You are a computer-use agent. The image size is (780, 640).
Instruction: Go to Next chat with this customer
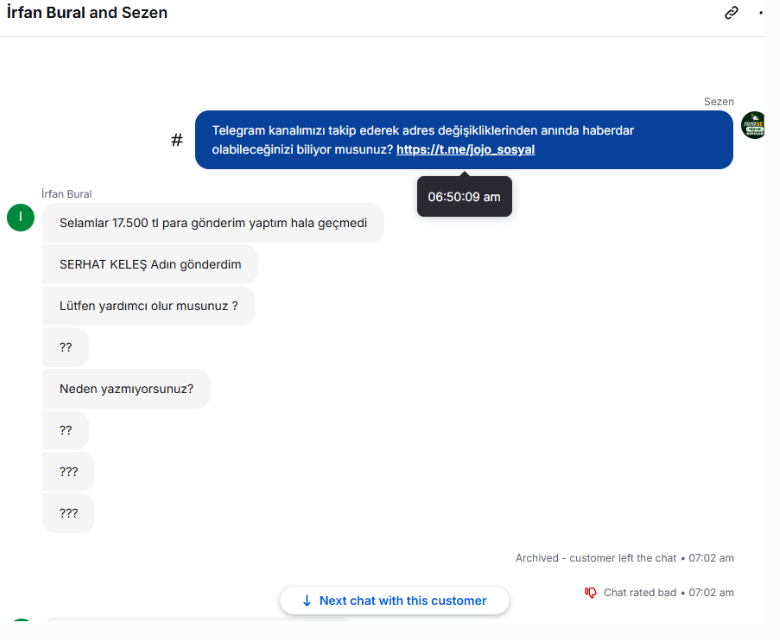394,601
